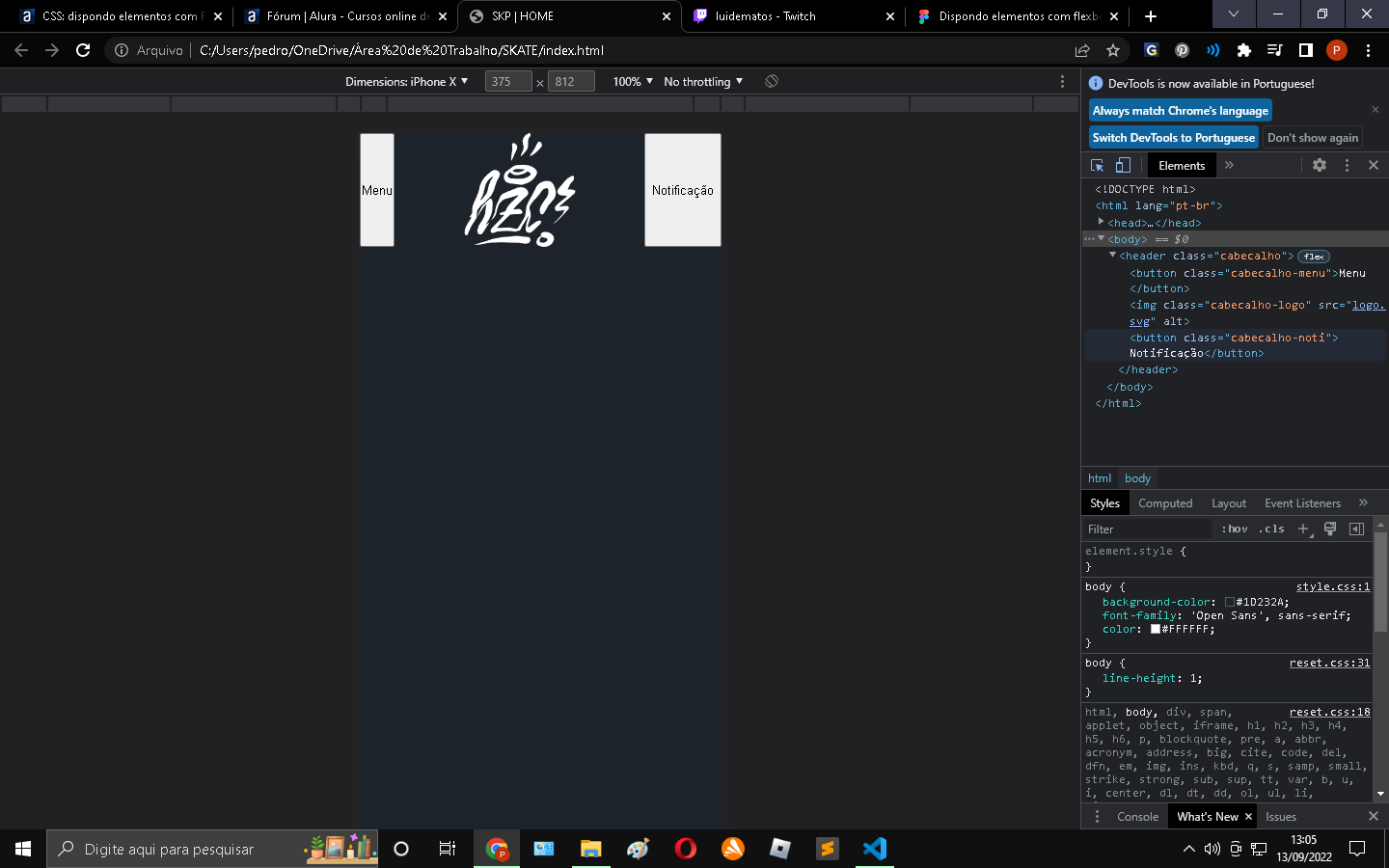Click Don't show again button
The image size is (1389, 868).
(1312, 137)
